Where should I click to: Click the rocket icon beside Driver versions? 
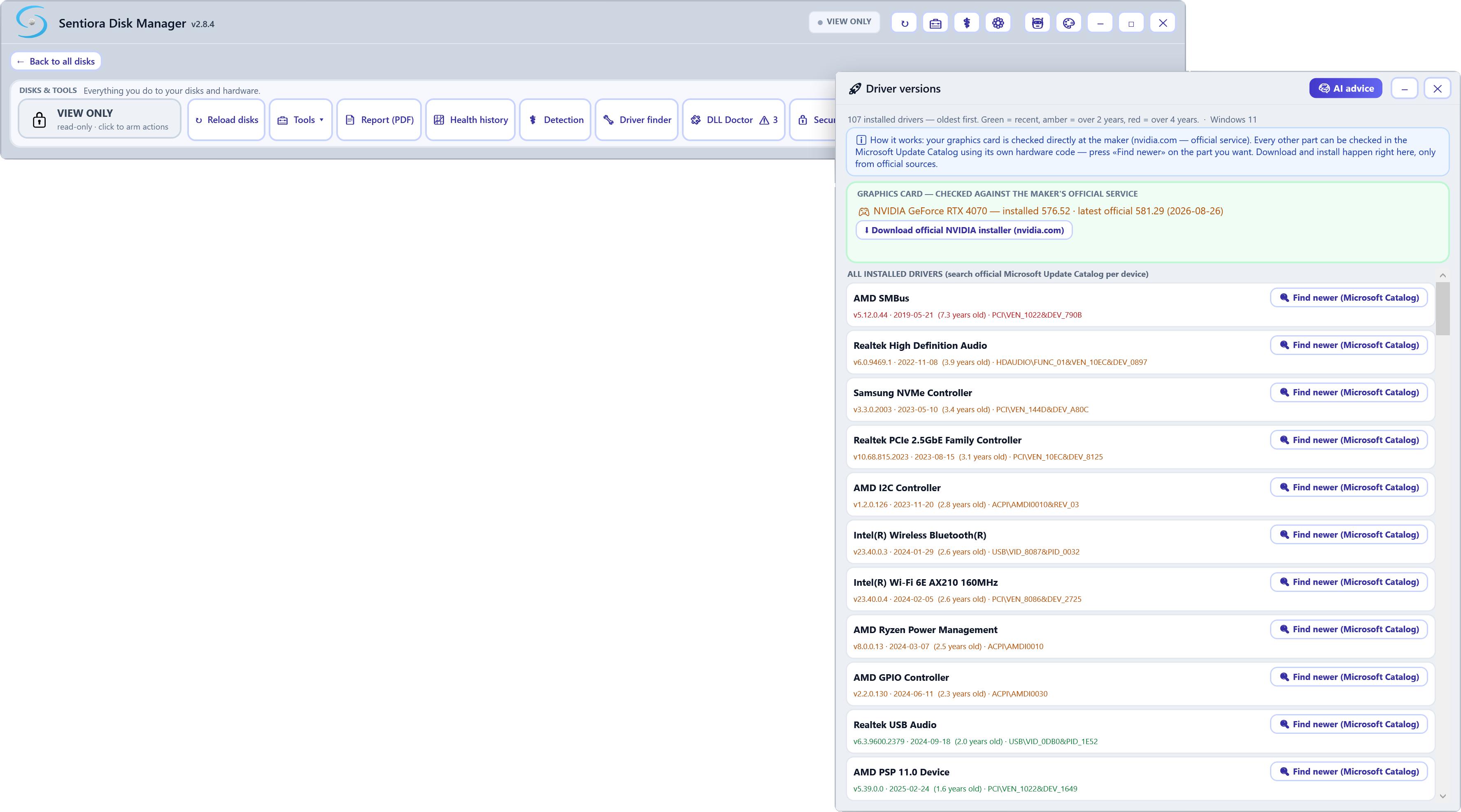(x=854, y=89)
